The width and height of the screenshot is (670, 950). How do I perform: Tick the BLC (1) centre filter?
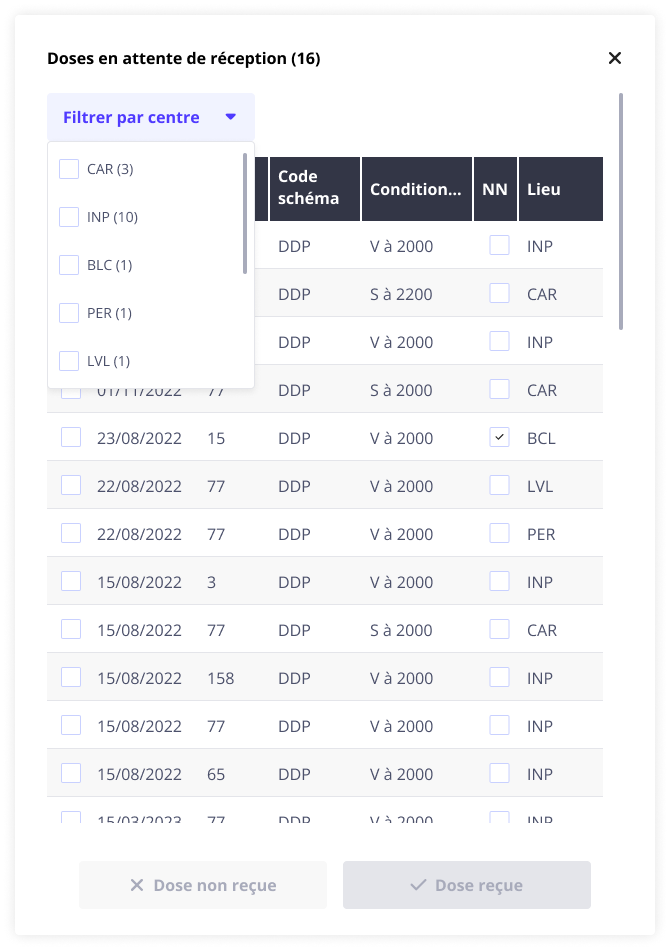[69, 265]
